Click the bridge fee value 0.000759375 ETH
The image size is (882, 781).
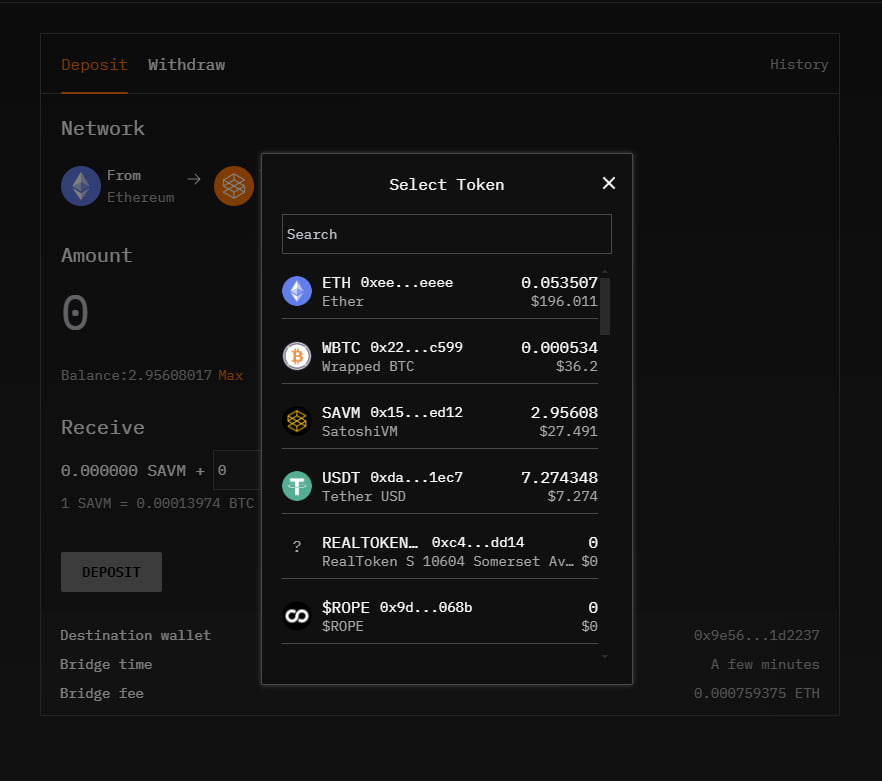click(x=756, y=693)
